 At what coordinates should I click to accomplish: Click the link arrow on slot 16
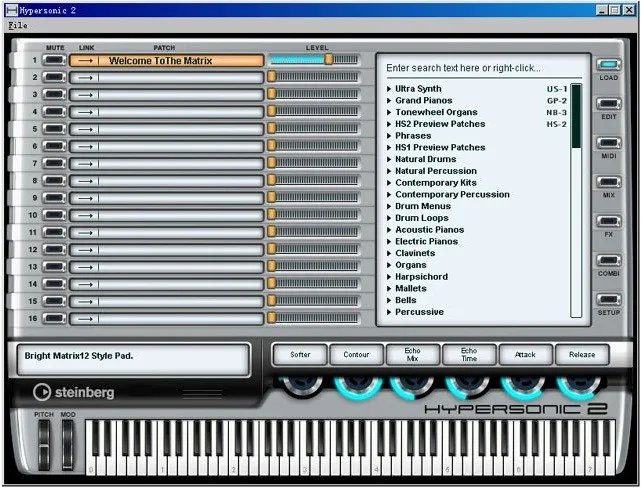click(x=85, y=319)
